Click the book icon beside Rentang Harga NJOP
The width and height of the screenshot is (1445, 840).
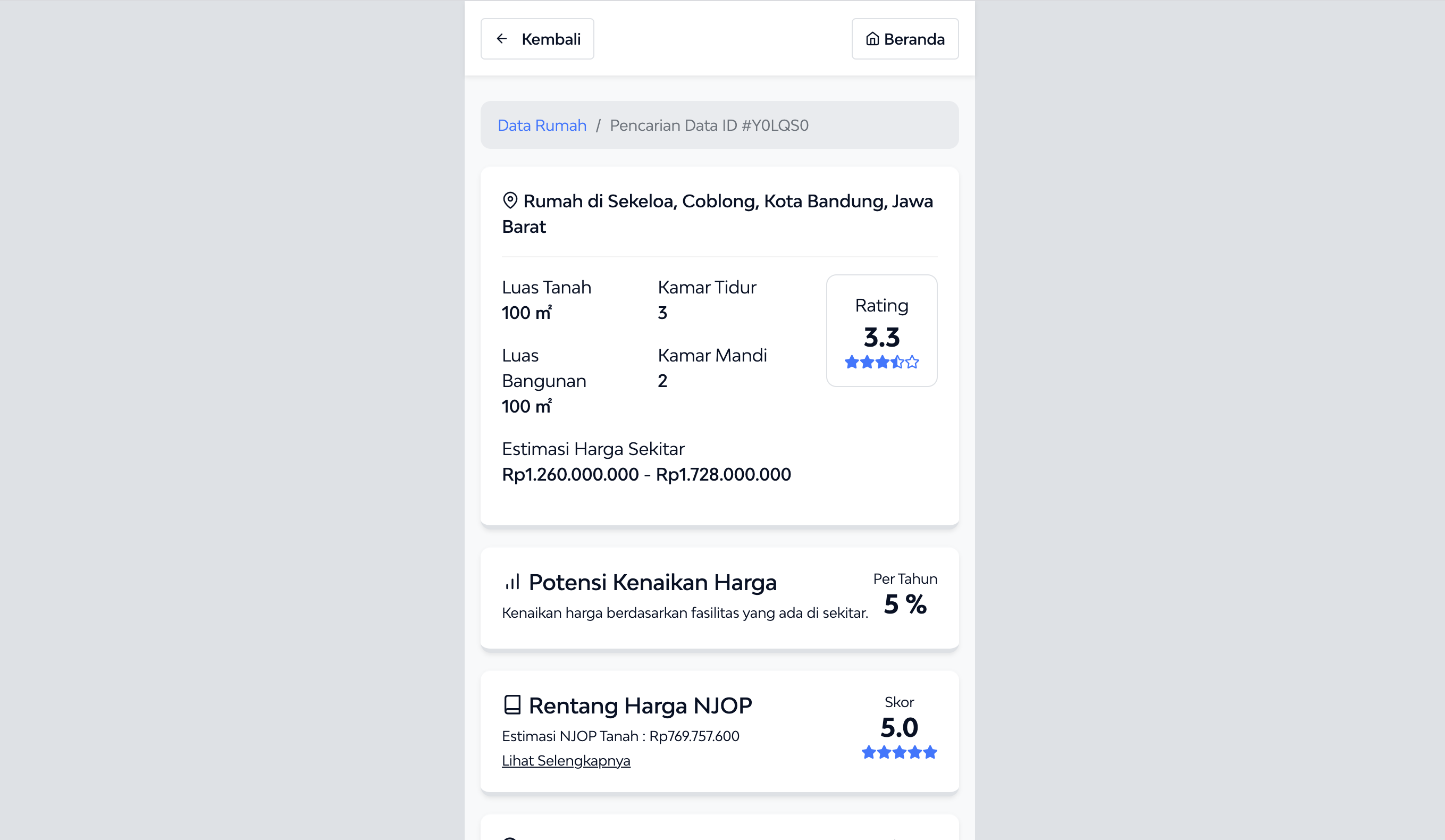(x=512, y=704)
